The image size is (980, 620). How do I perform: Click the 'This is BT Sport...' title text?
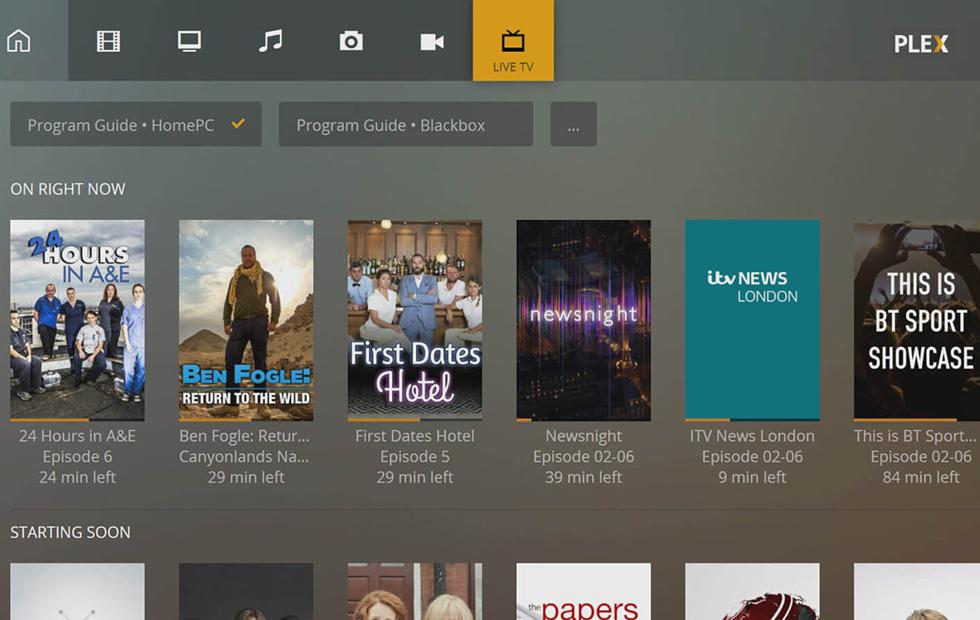click(x=915, y=436)
